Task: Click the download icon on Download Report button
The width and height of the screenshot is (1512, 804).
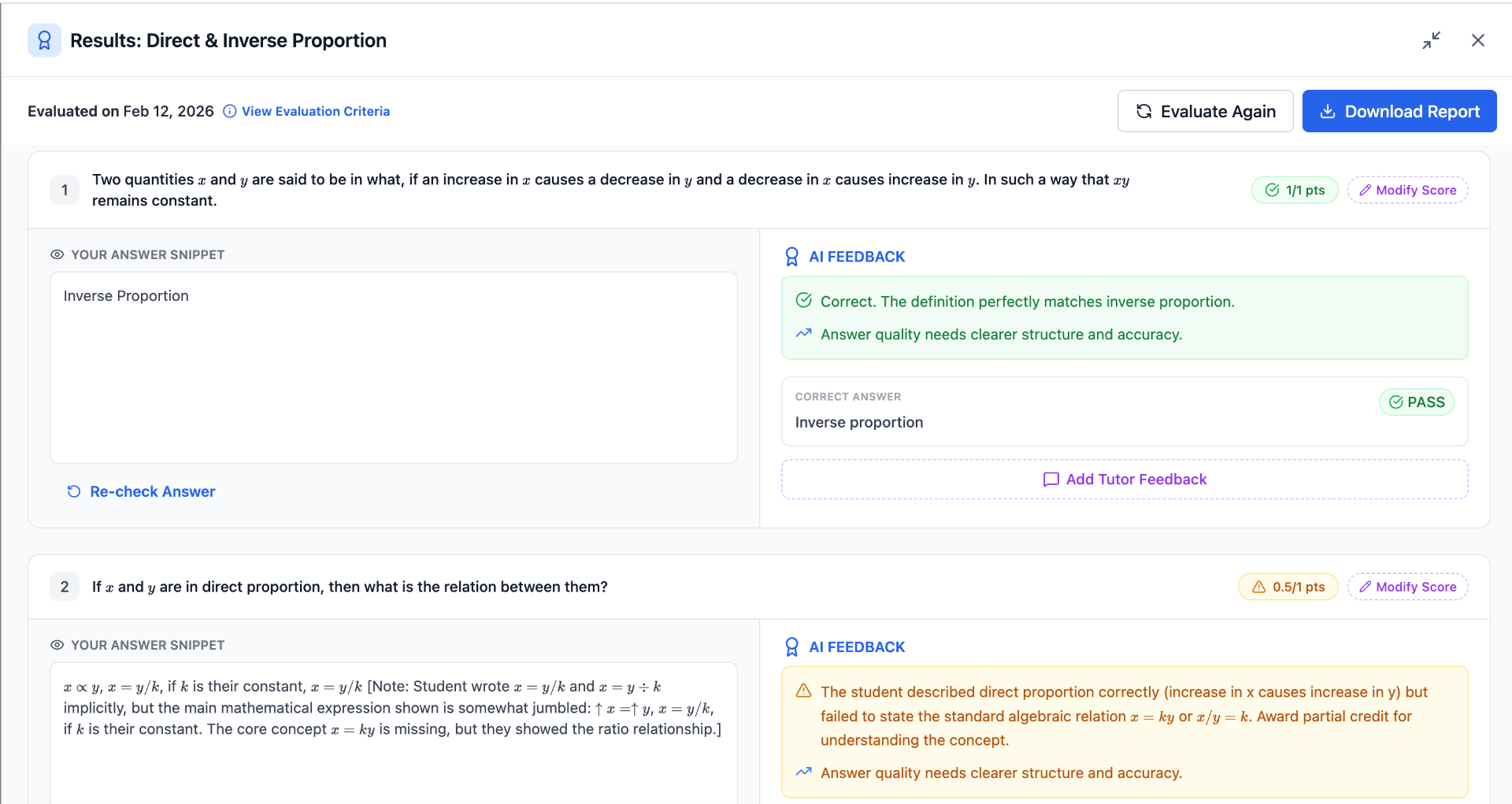Action: point(1329,111)
